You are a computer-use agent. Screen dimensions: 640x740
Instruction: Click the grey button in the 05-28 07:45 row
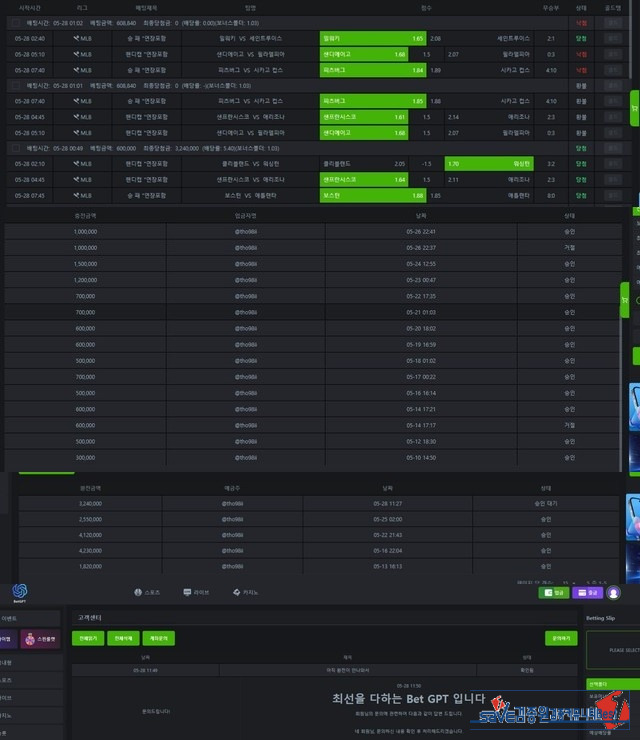[613, 195]
